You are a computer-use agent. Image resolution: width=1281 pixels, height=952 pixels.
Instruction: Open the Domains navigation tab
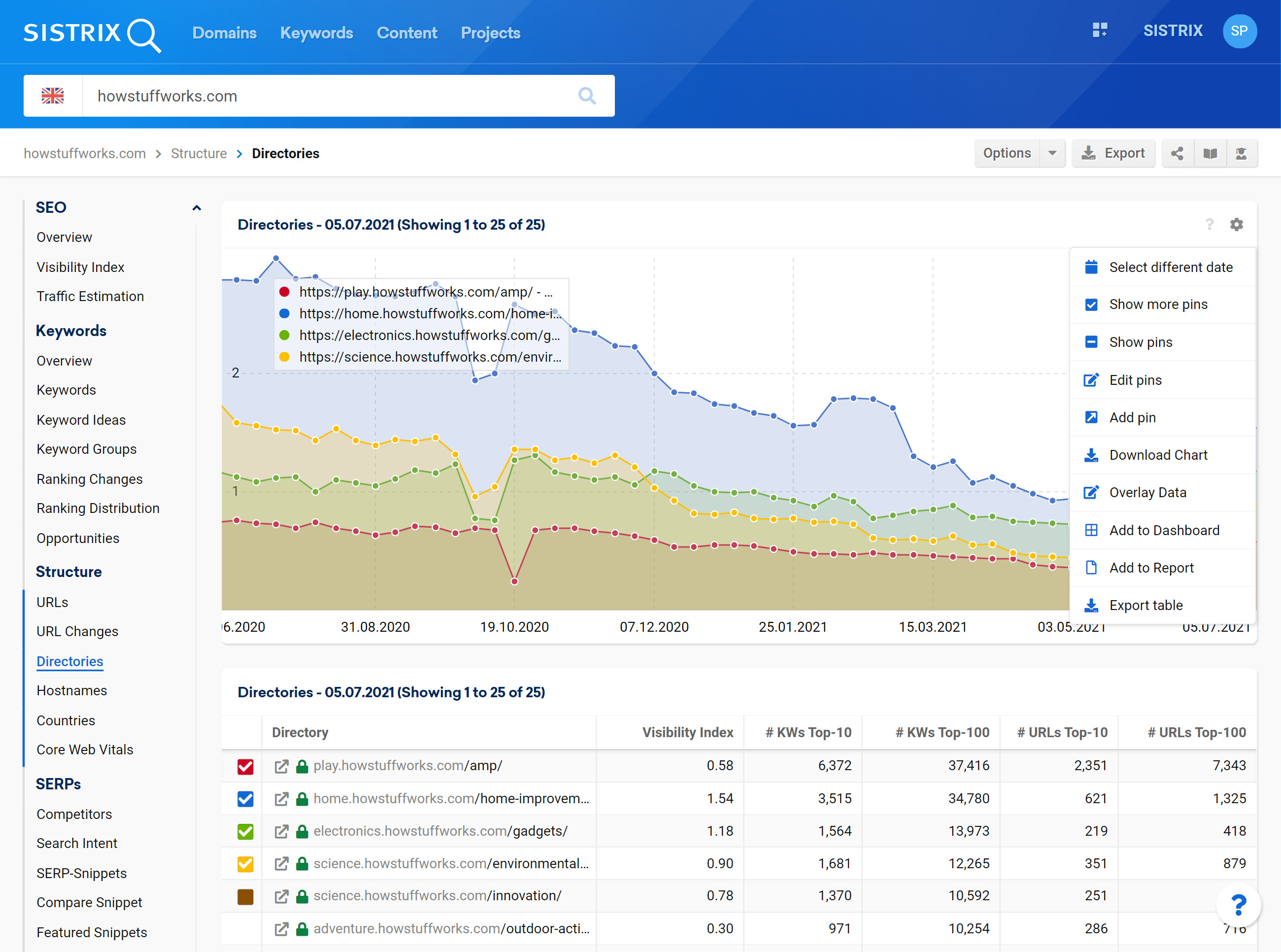[x=224, y=33]
